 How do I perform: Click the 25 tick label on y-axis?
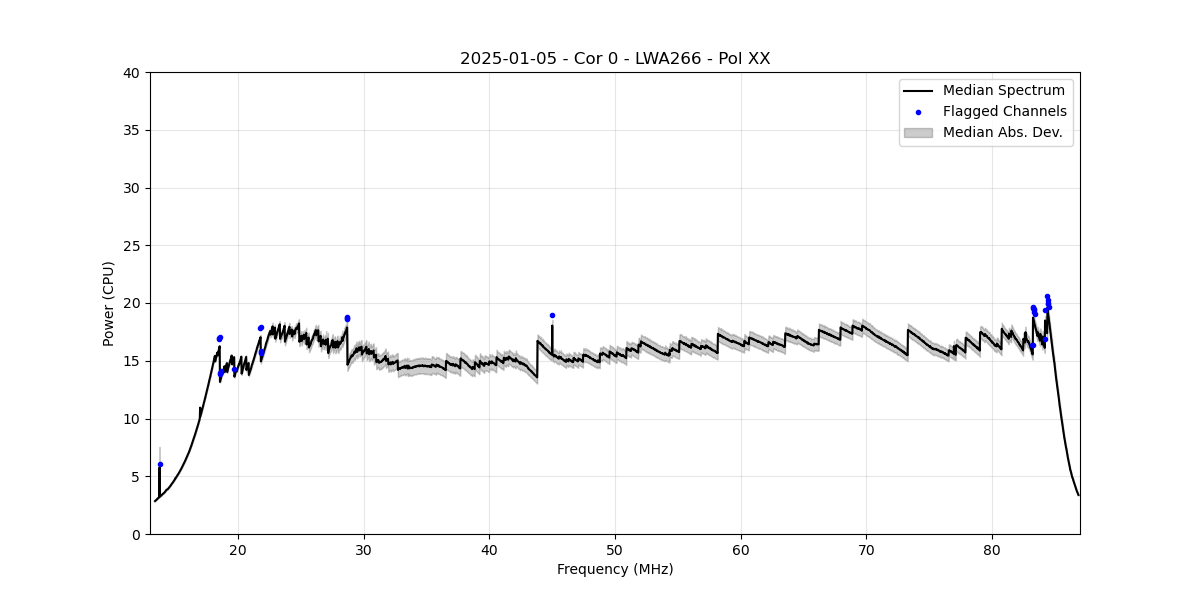(x=132, y=246)
